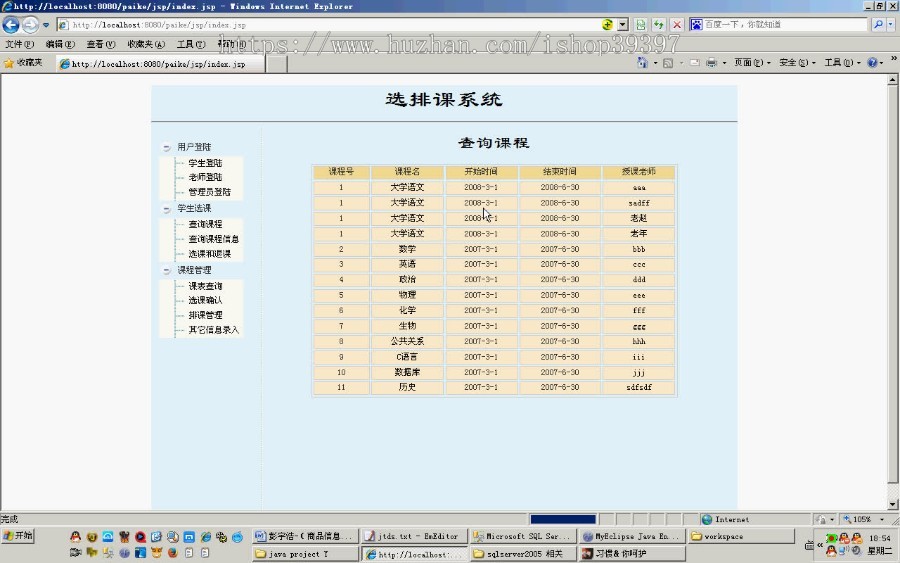Collapse the 学生选课 tree section
Viewport: 900px width, 563px height.
pos(166,209)
